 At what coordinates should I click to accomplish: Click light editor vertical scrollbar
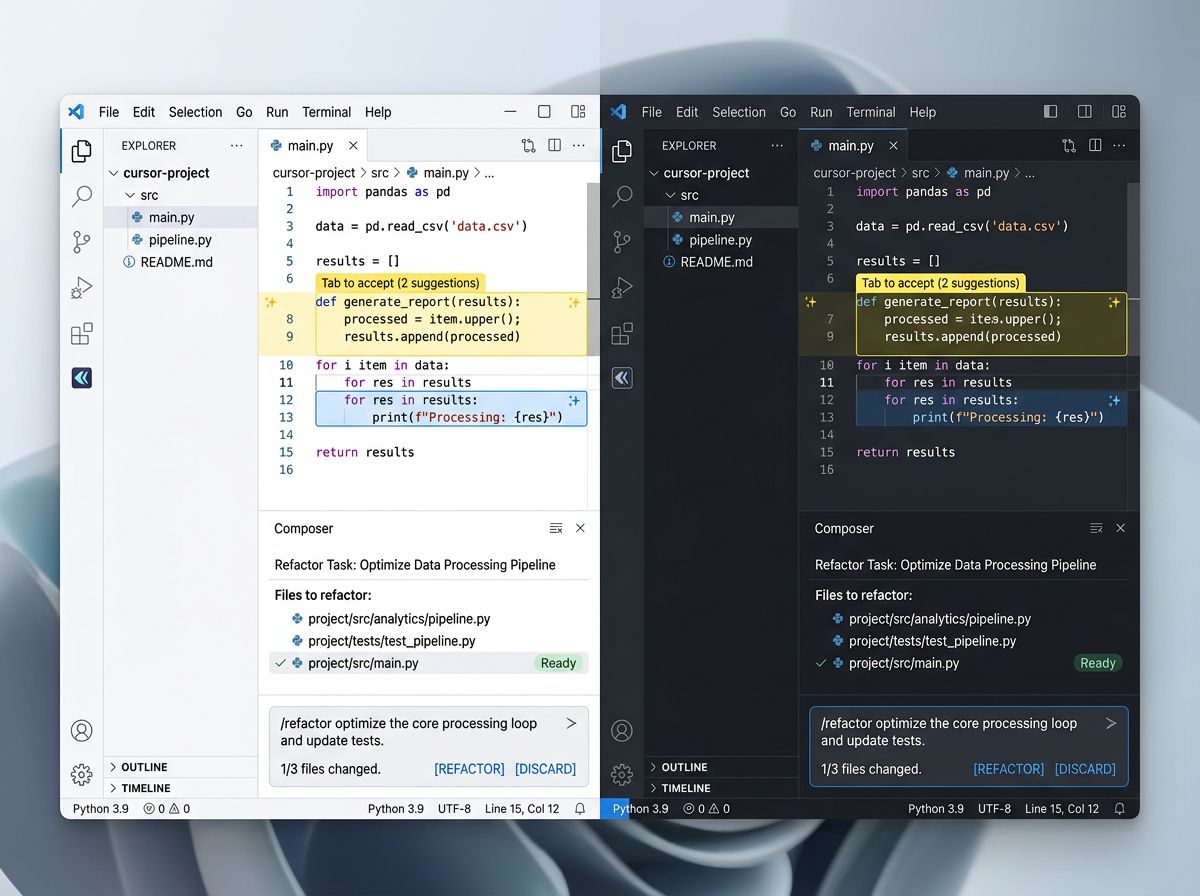593,268
